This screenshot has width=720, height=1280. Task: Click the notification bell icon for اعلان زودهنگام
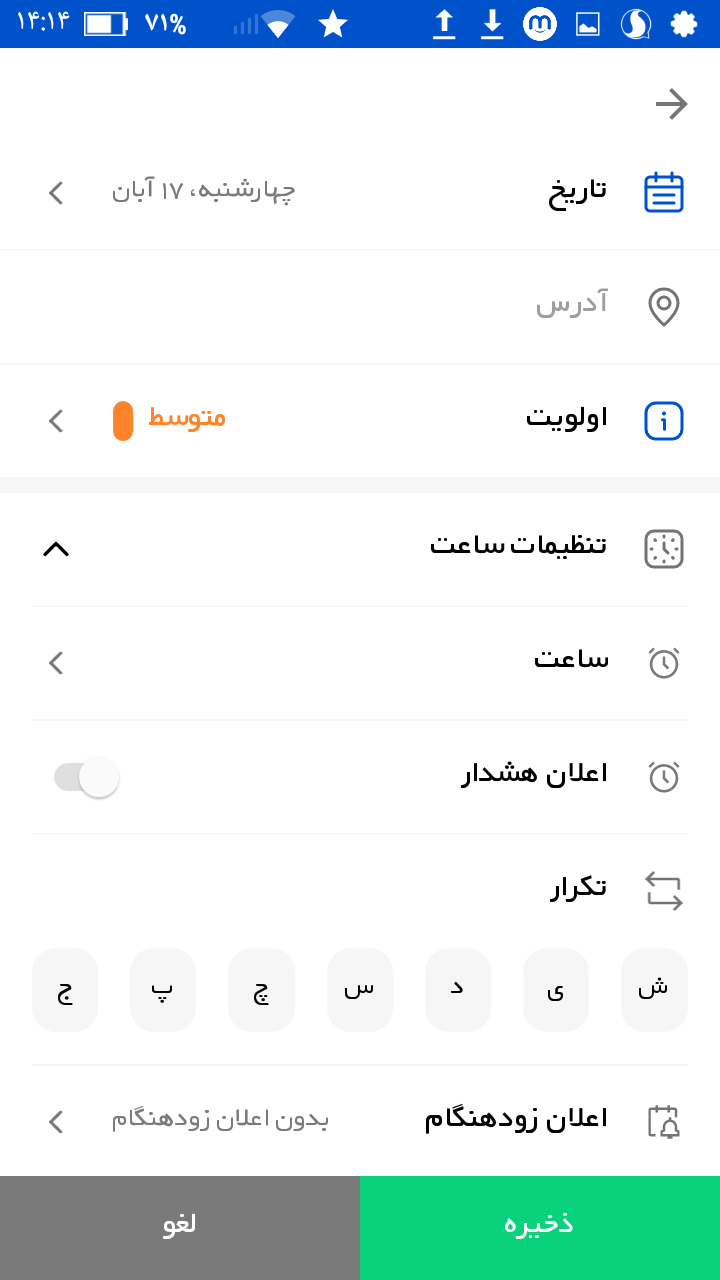[665, 1122]
